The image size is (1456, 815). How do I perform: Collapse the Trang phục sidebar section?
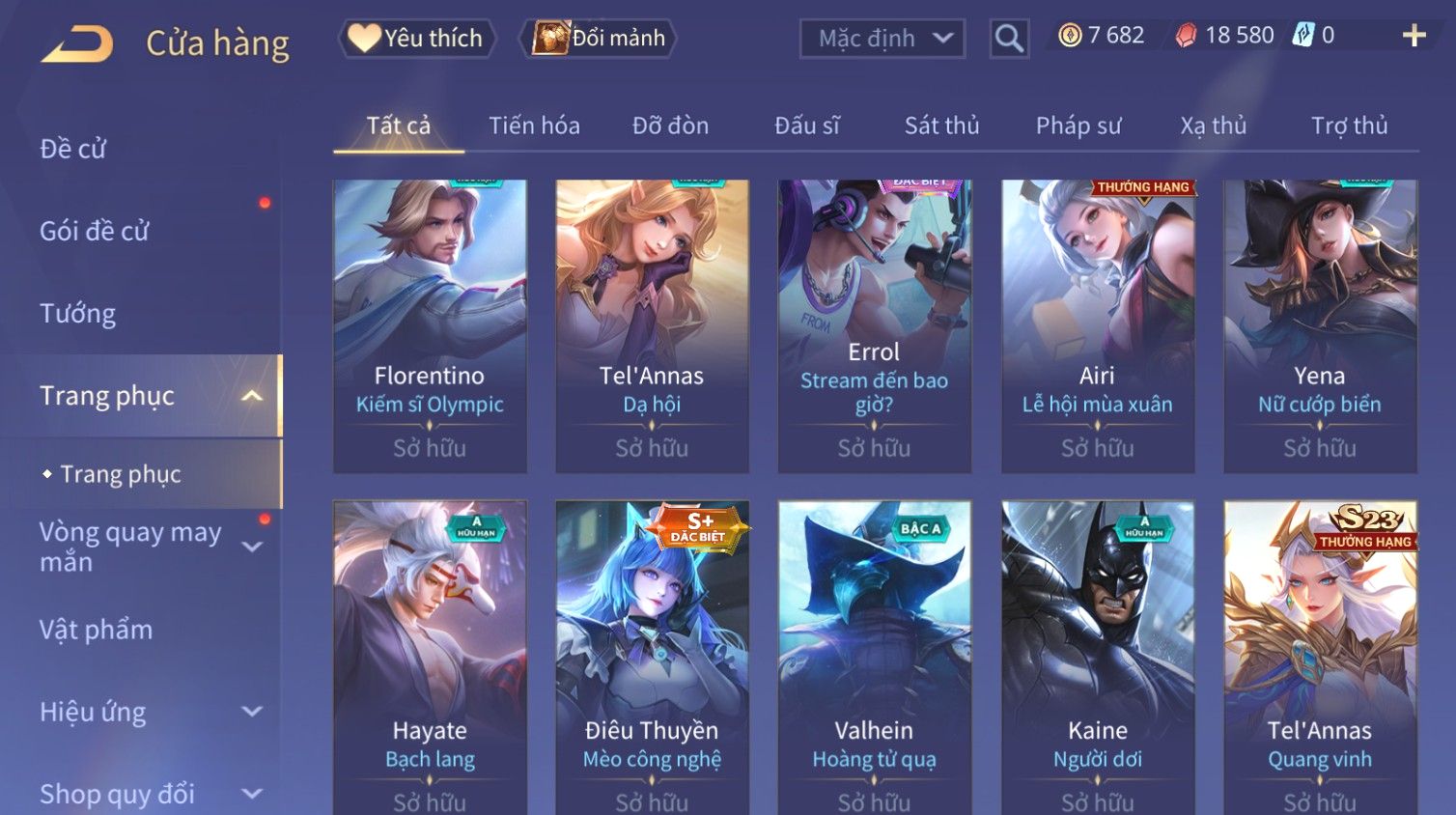tap(252, 396)
